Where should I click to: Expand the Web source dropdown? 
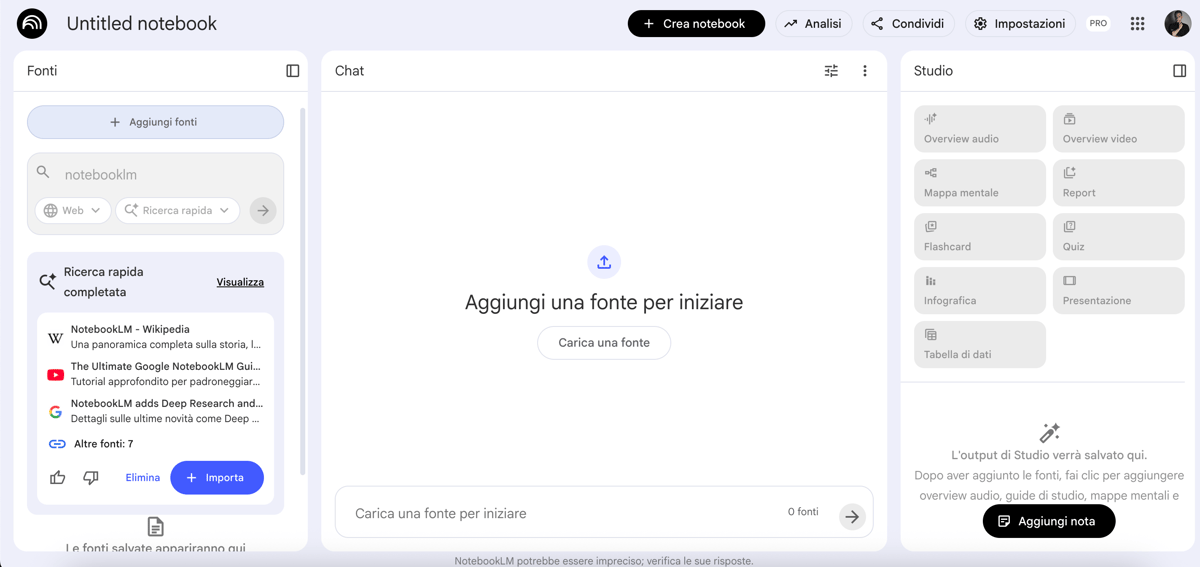73,211
